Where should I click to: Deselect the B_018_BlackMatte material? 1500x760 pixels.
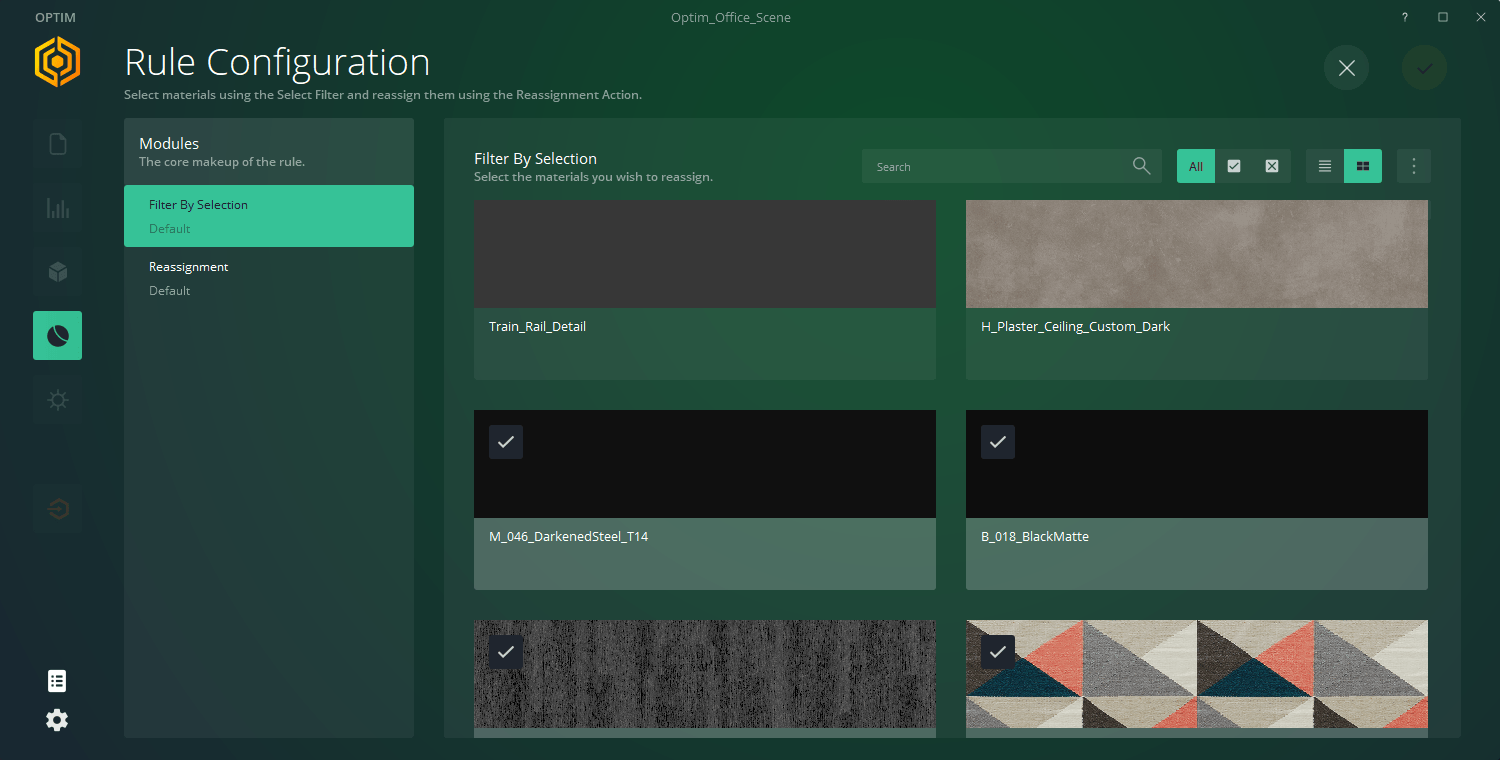[x=997, y=441]
